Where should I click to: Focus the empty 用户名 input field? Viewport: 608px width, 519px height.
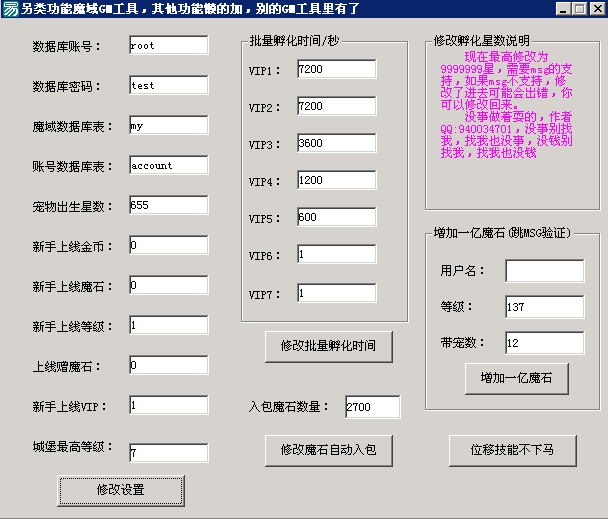(x=544, y=271)
